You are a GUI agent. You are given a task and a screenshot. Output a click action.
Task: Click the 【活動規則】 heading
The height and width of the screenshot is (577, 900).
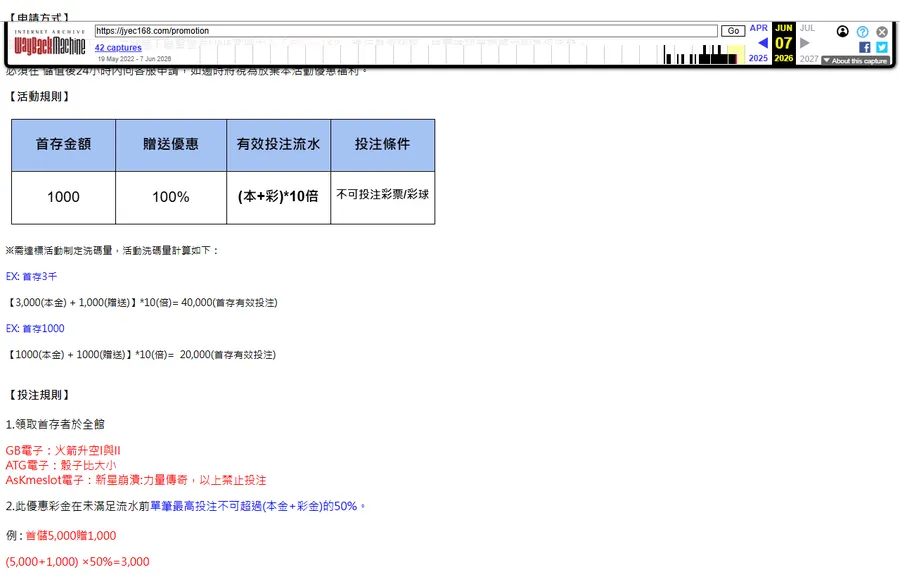click(x=40, y=96)
